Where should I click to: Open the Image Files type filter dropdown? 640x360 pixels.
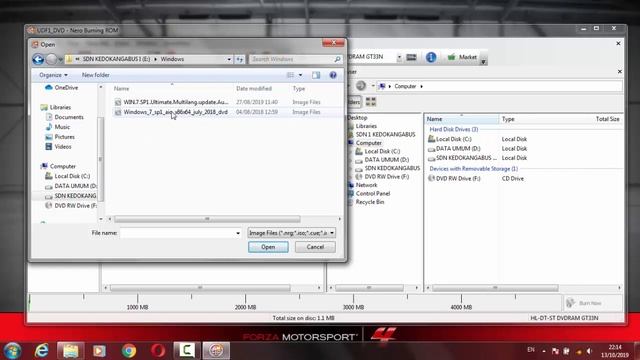point(291,233)
